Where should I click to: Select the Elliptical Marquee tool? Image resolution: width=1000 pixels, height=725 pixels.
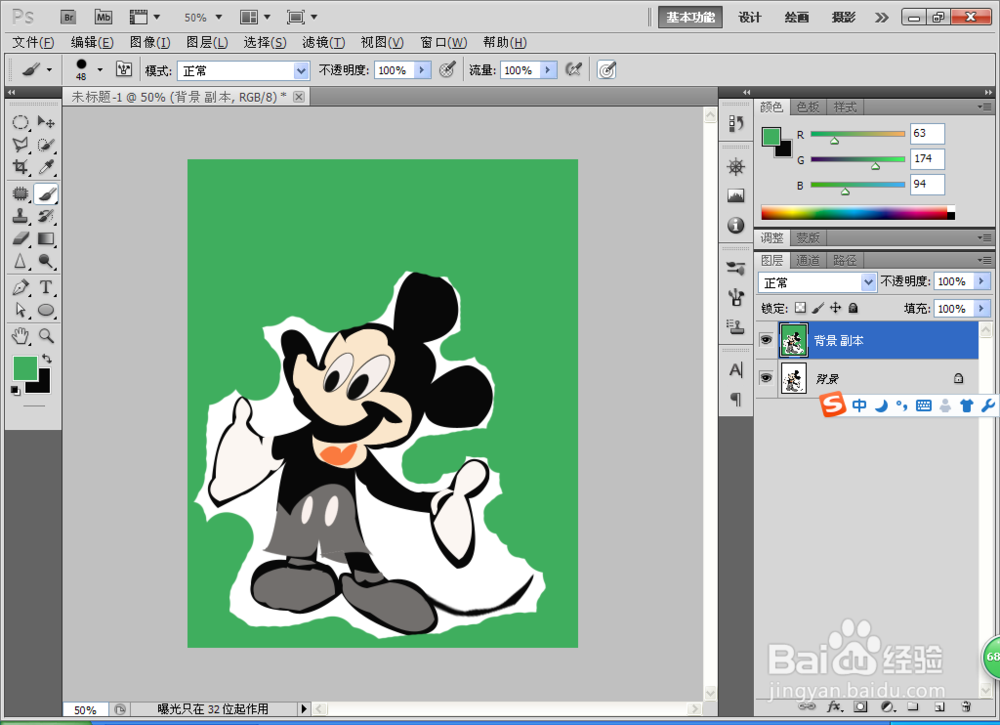click(x=20, y=122)
